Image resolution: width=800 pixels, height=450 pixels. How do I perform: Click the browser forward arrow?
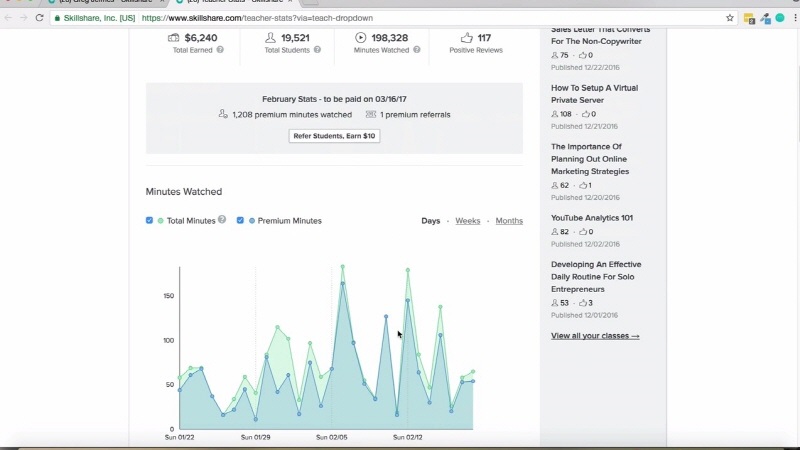(x=23, y=18)
